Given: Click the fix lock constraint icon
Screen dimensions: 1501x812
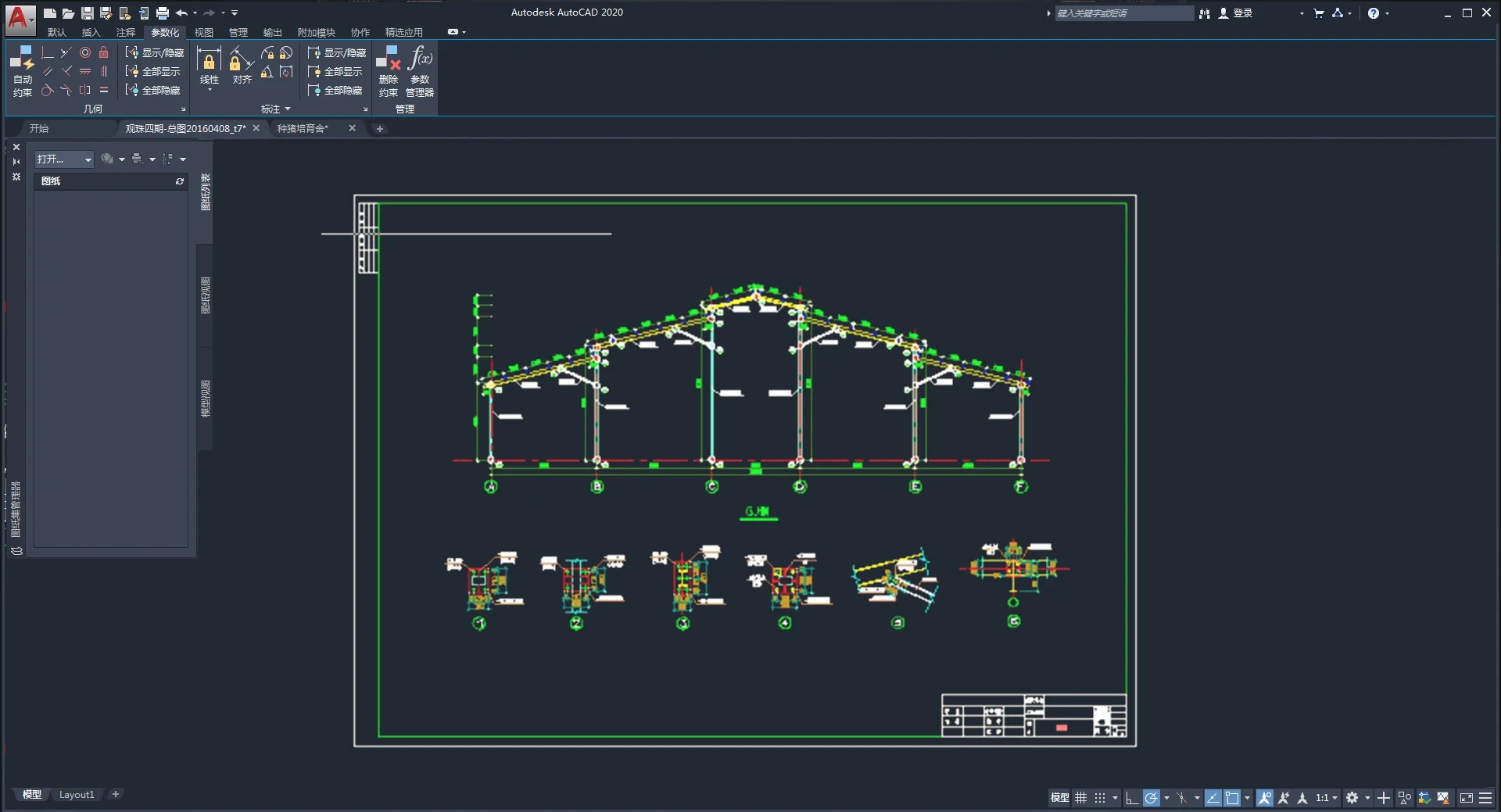Looking at the screenshot, I should [103, 52].
